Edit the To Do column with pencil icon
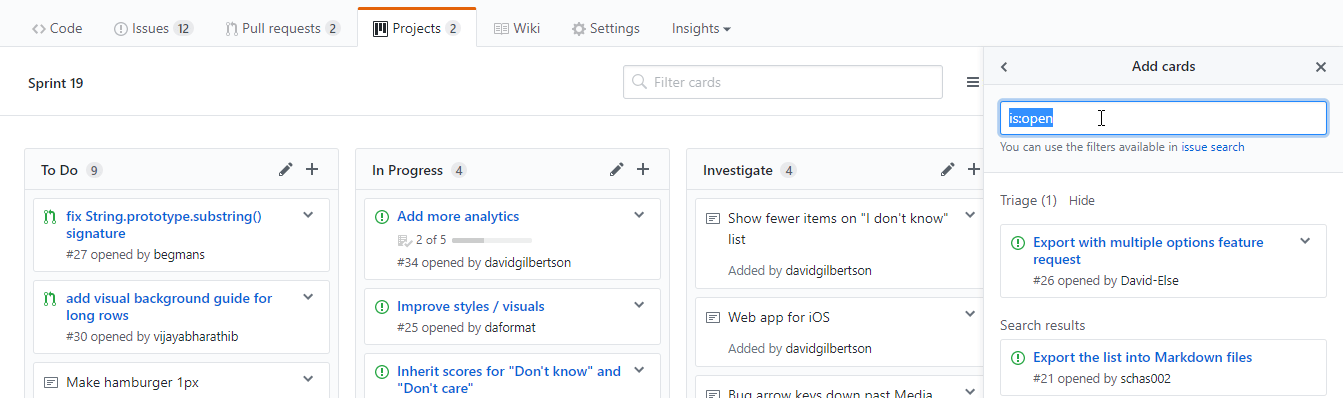This screenshot has height=398, width=1343. click(286, 170)
